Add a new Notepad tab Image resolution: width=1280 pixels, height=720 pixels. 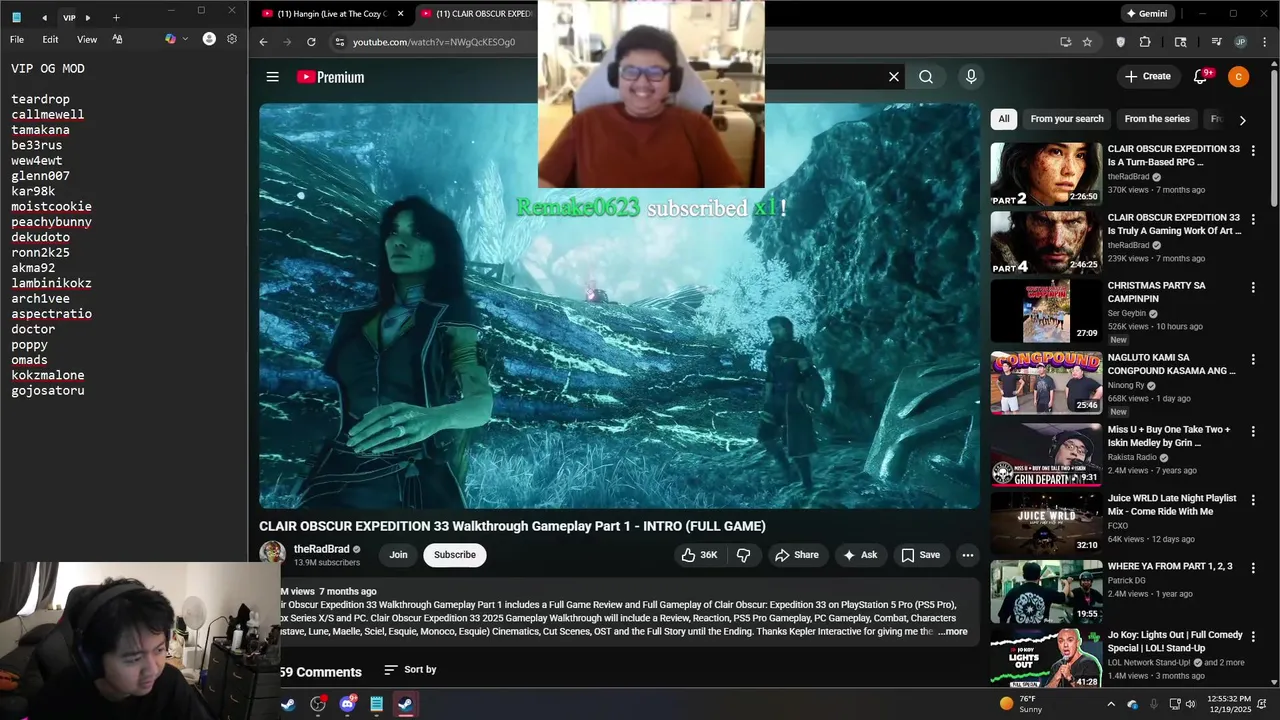pos(116,17)
